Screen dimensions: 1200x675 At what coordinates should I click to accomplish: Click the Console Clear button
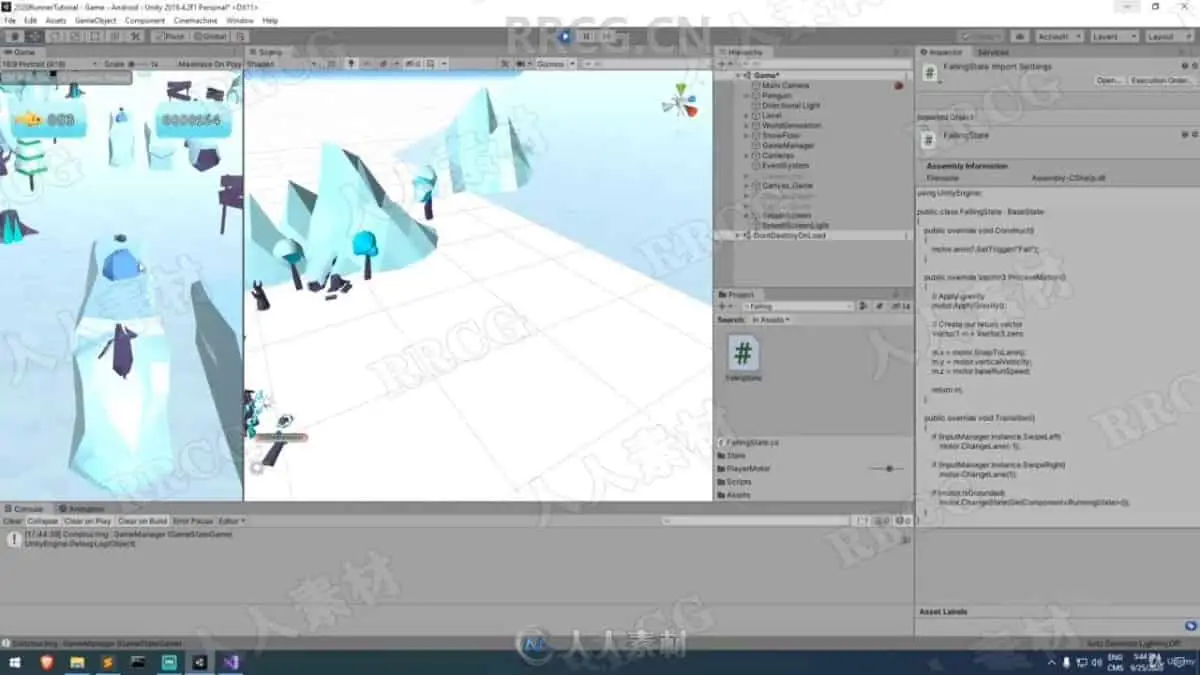[x=12, y=521]
